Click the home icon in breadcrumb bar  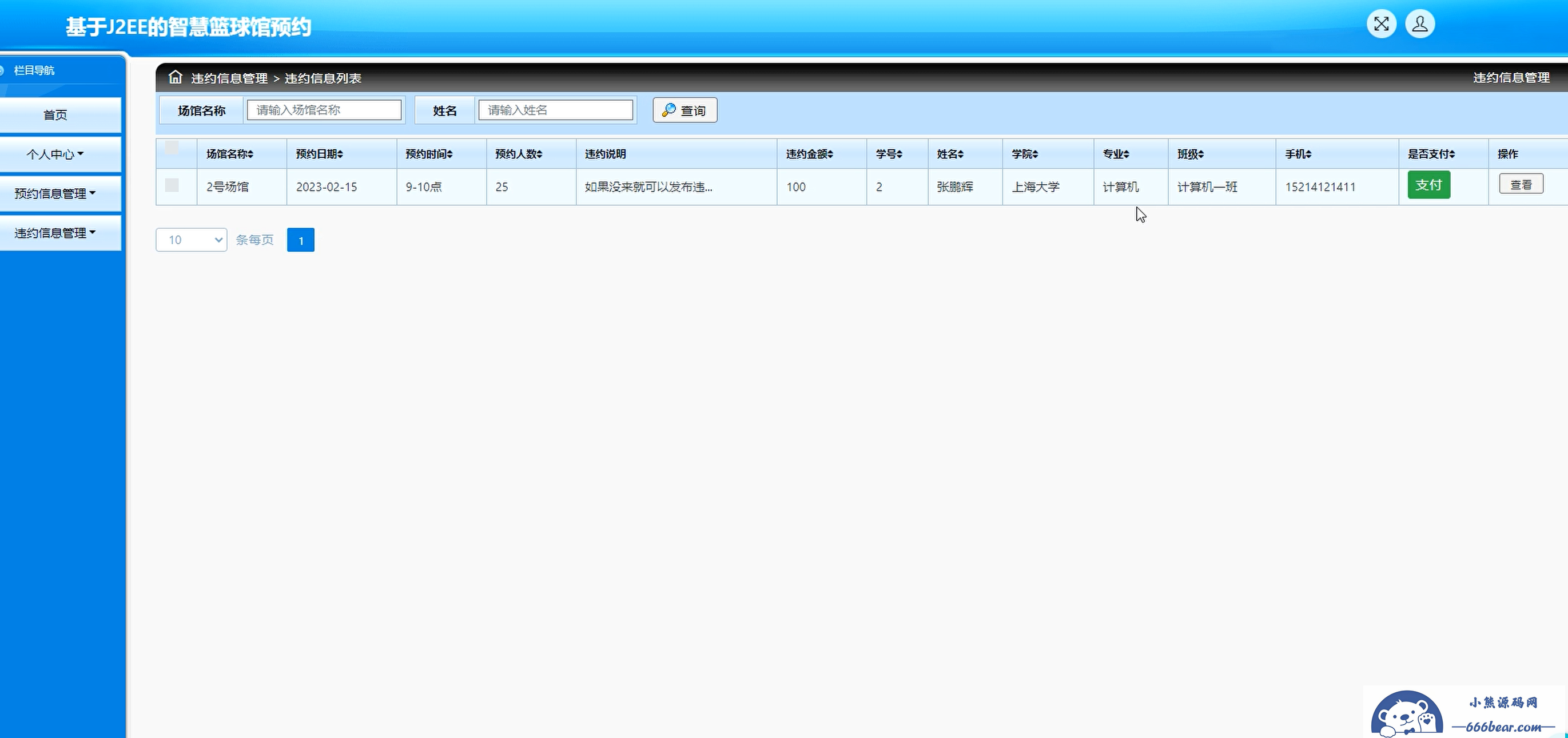[176, 77]
